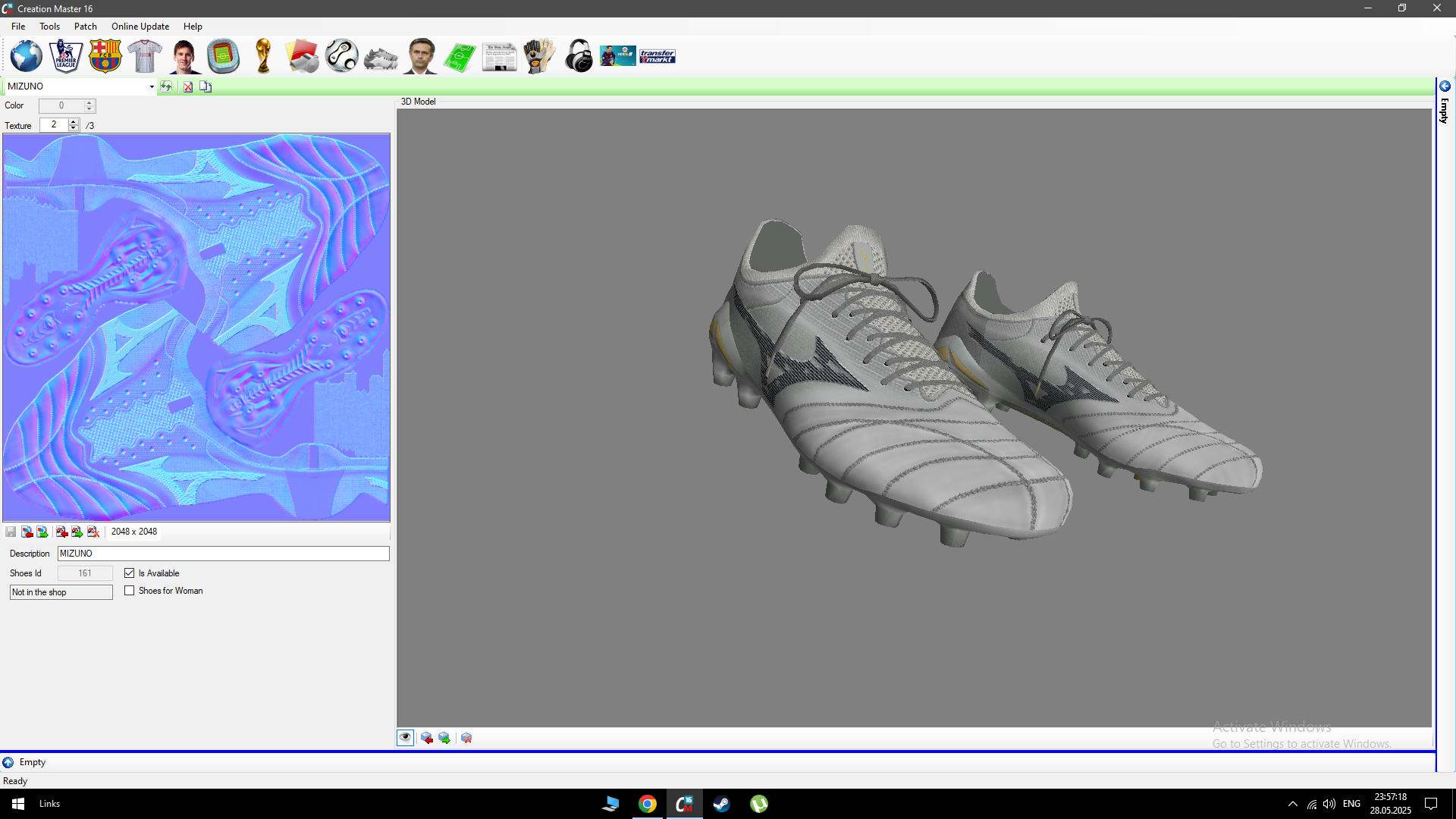Click the grey floppy disk save icon
This screenshot has height=819, width=1456.
click(x=11, y=532)
